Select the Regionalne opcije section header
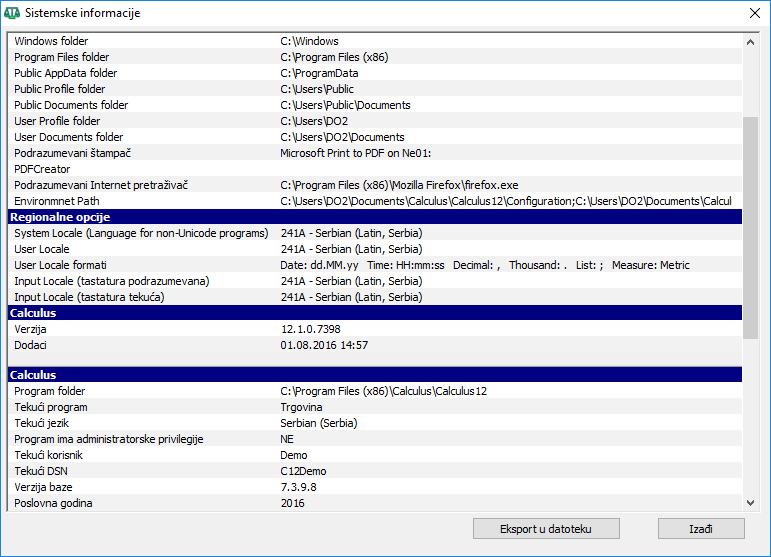Screen dimensions: 771x557 374,217
